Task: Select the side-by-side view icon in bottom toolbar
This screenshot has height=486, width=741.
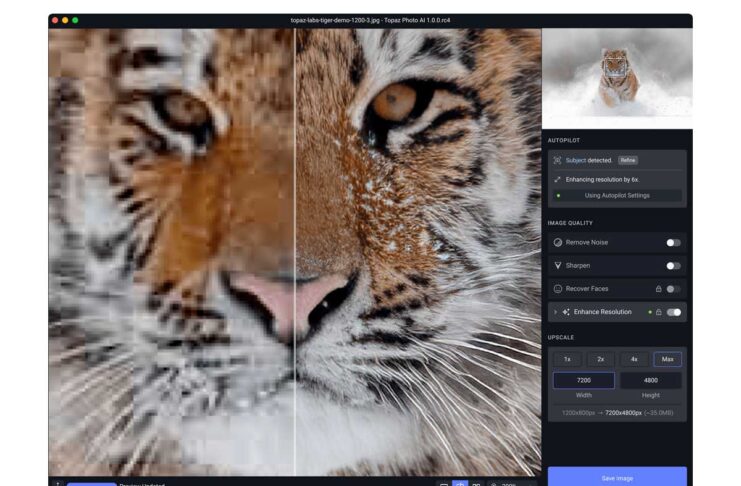Action: (476, 484)
